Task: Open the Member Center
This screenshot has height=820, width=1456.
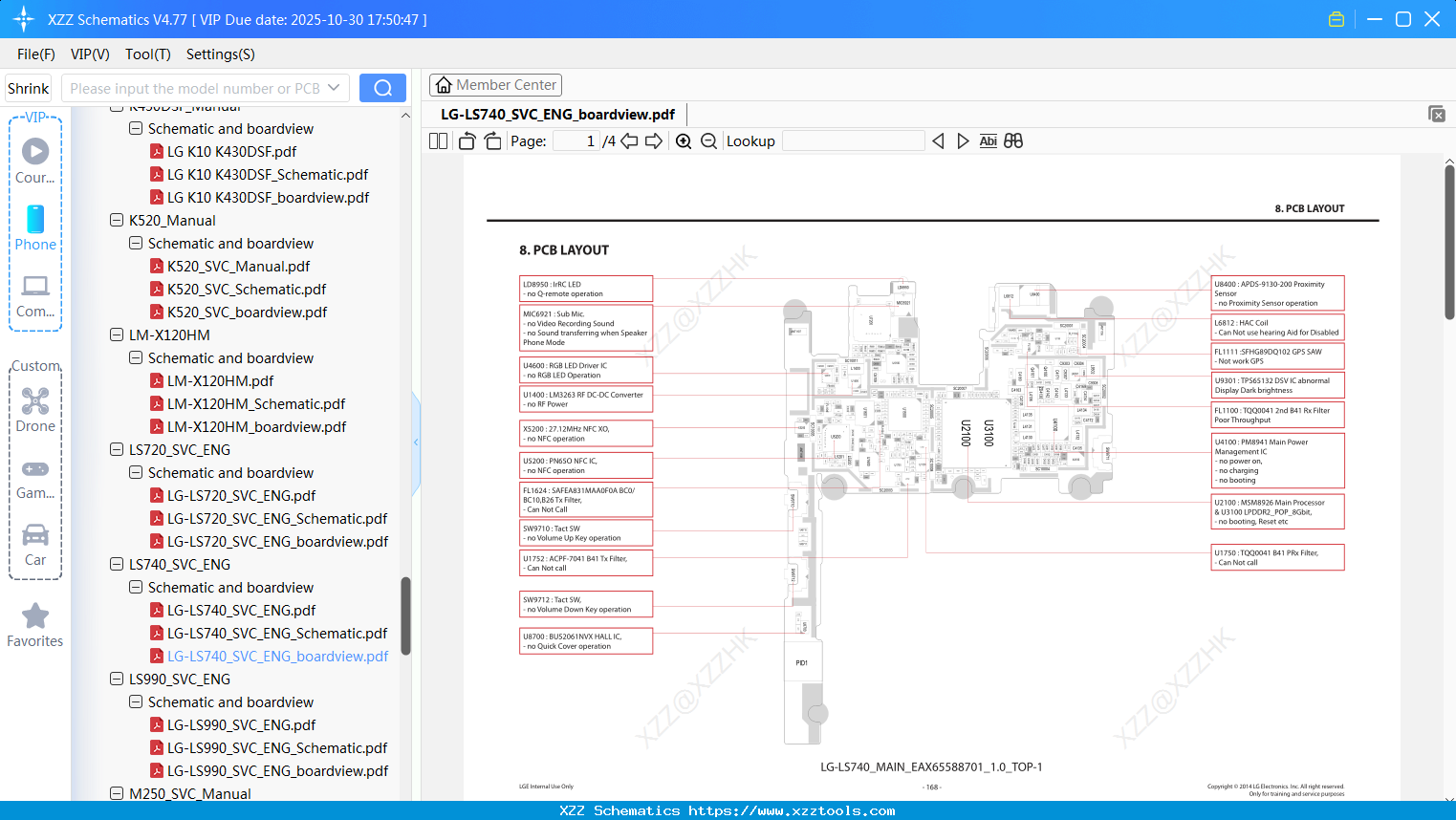Action: (x=495, y=84)
